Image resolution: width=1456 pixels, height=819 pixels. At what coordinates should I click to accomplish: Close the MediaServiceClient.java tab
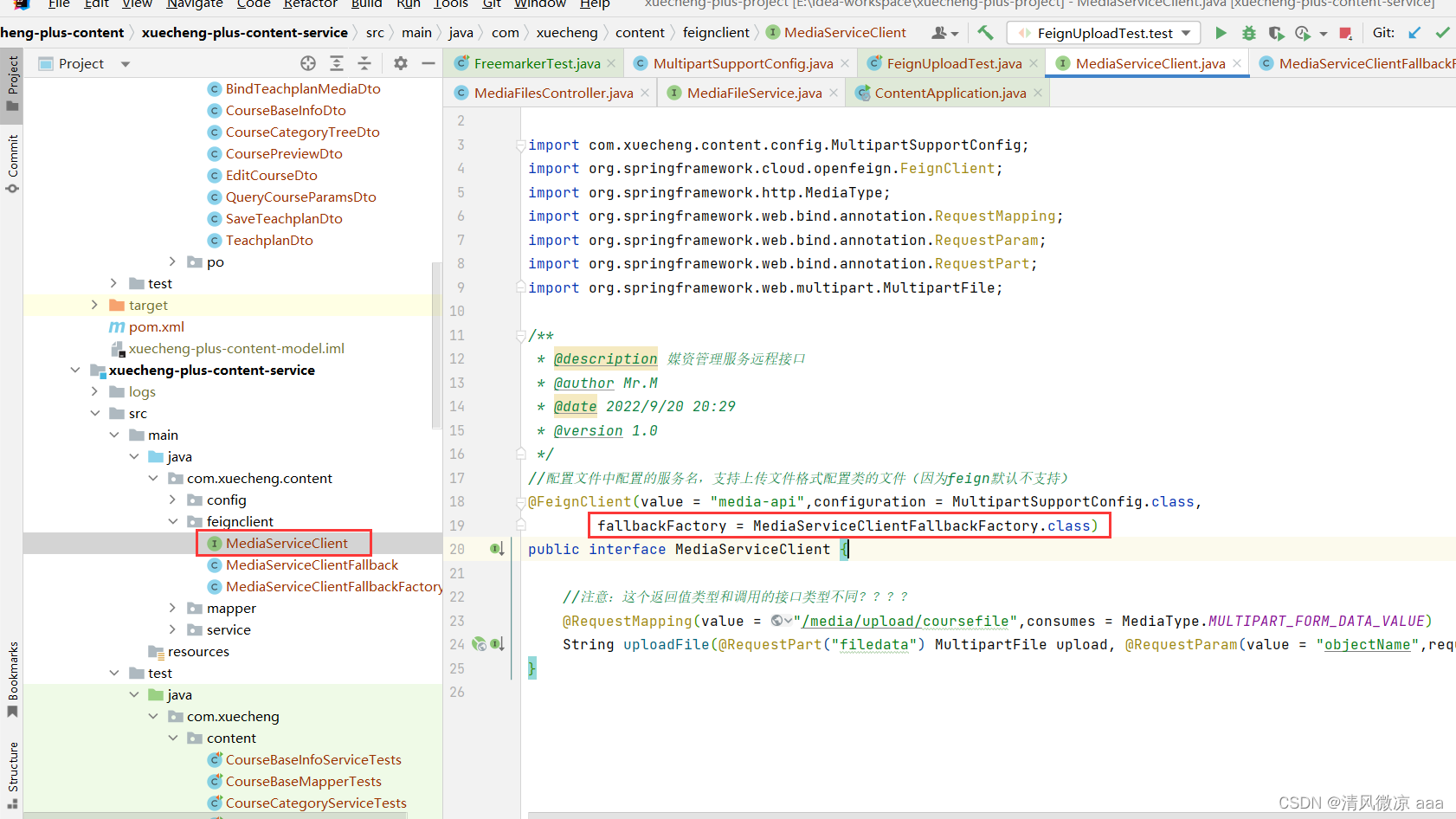[x=1237, y=63]
